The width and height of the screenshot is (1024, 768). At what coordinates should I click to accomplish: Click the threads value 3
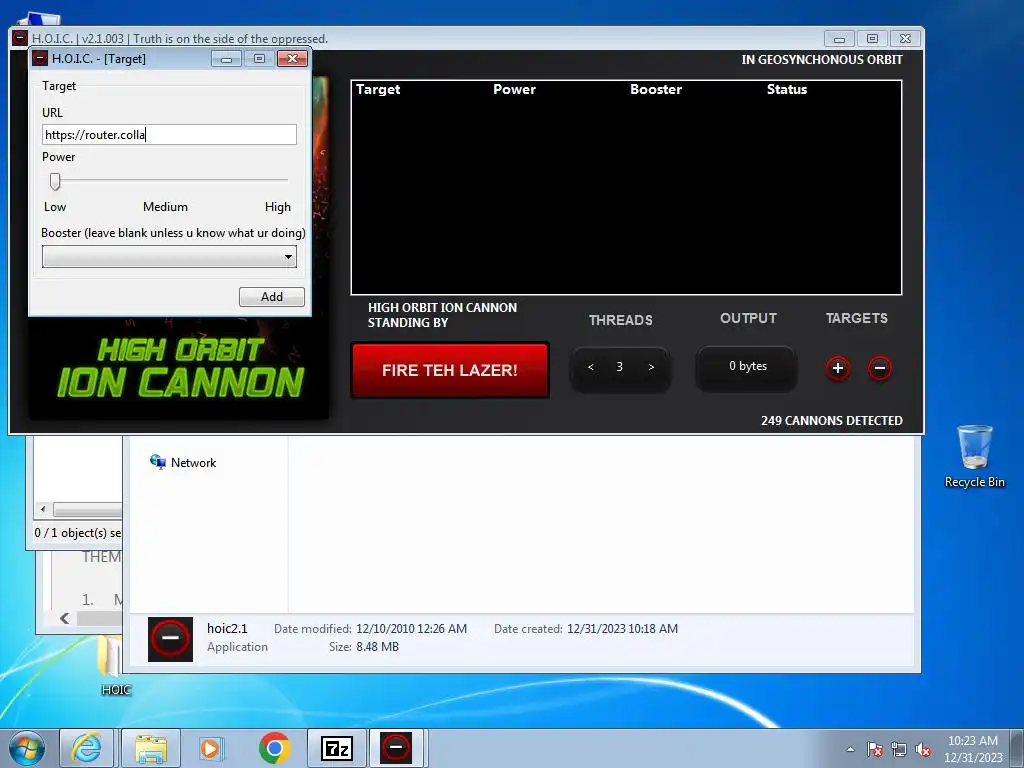coord(620,367)
